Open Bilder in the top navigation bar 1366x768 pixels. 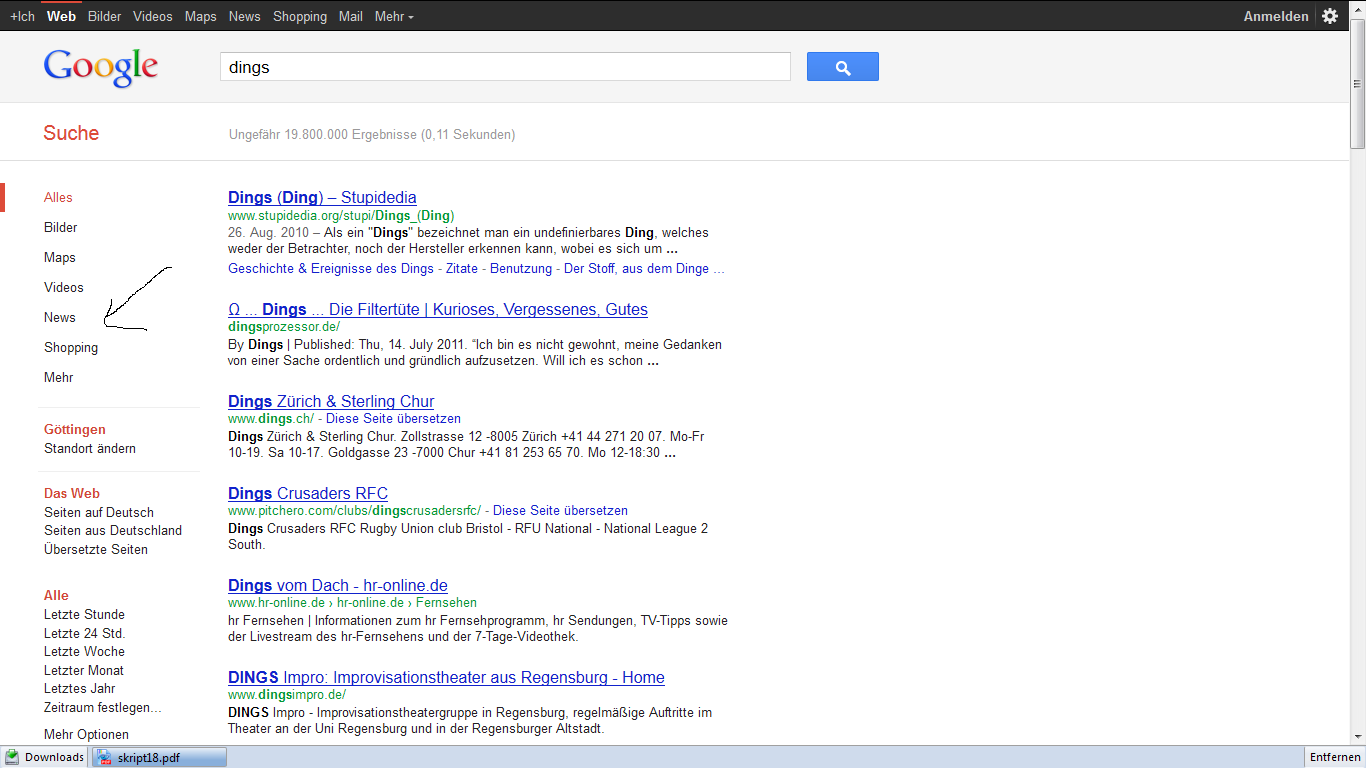pyautogui.click(x=104, y=16)
